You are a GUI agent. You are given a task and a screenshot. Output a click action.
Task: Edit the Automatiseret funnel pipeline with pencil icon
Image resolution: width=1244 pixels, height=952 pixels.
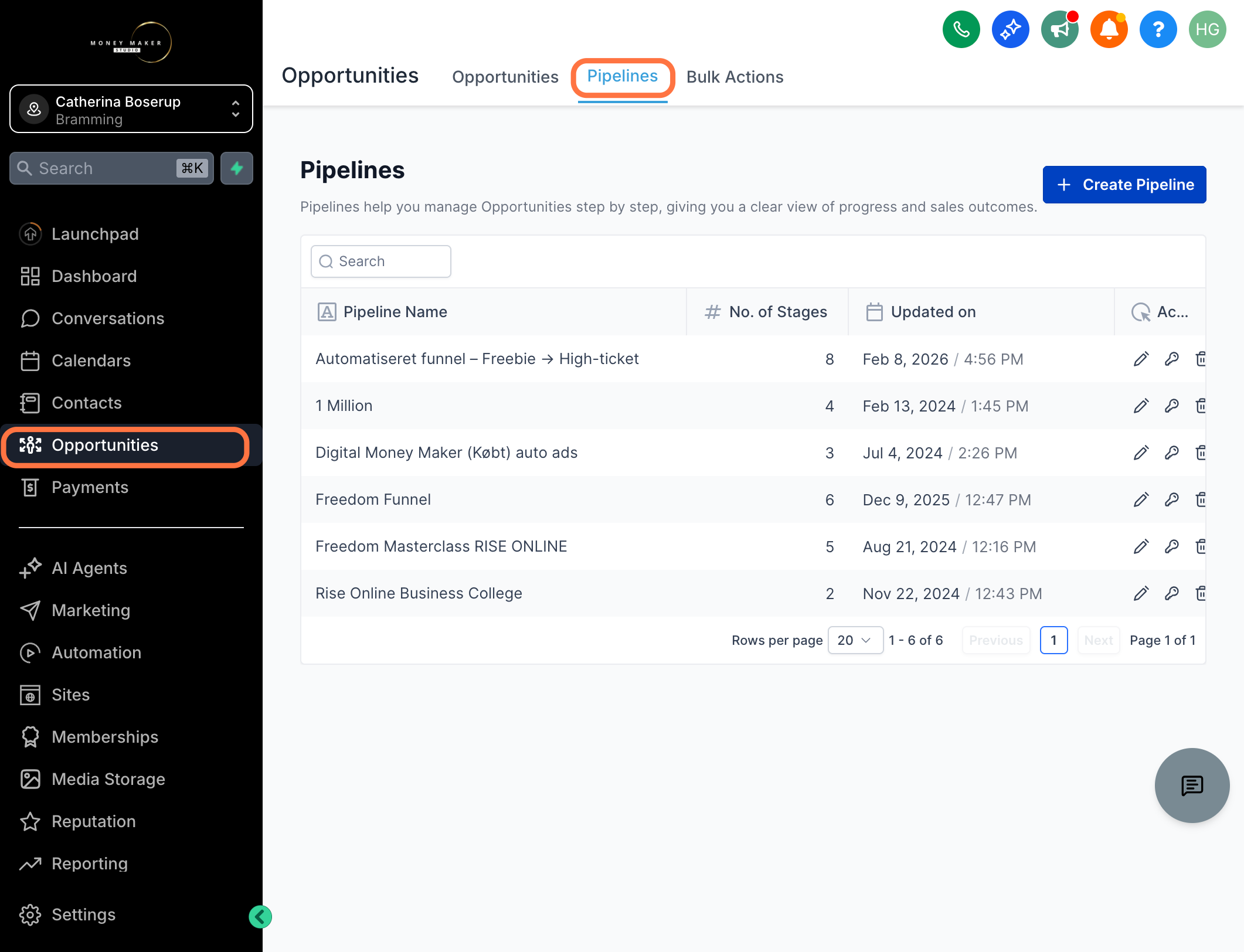pyautogui.click(x=1141, y=359)
